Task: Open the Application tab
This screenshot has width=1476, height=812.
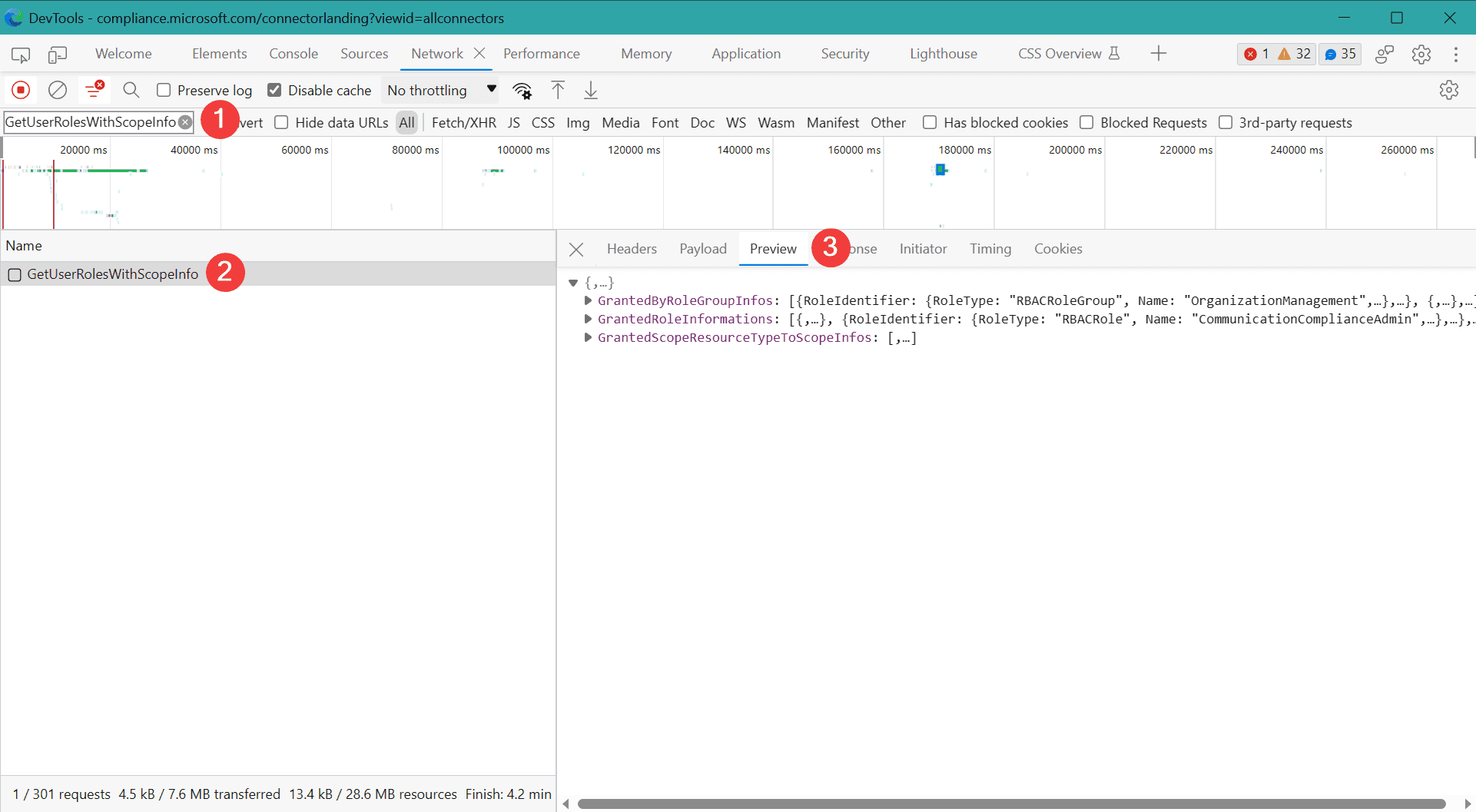Action: click(x=746, y=54)
